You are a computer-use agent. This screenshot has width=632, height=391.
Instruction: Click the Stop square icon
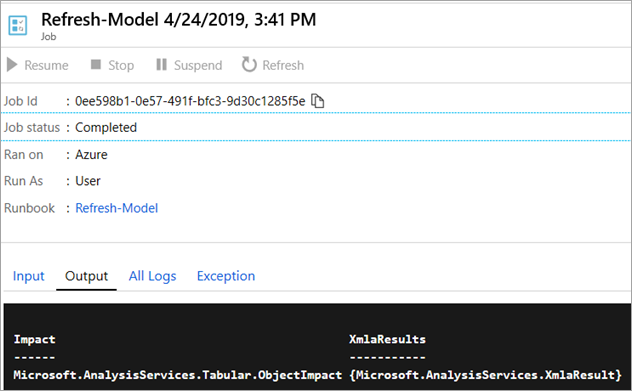[96, 64]
